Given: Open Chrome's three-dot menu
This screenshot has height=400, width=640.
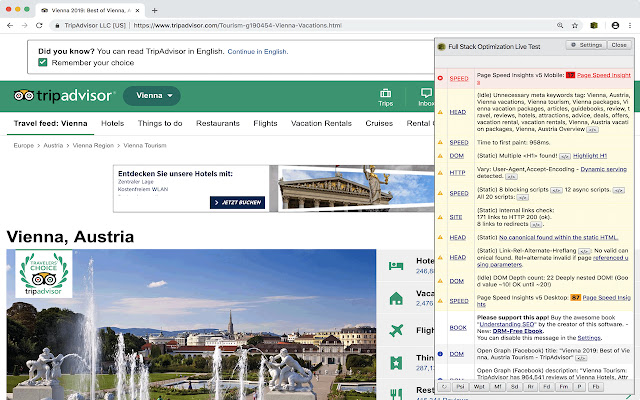Looking at the screenshot, I should click(x=630, y=25).
